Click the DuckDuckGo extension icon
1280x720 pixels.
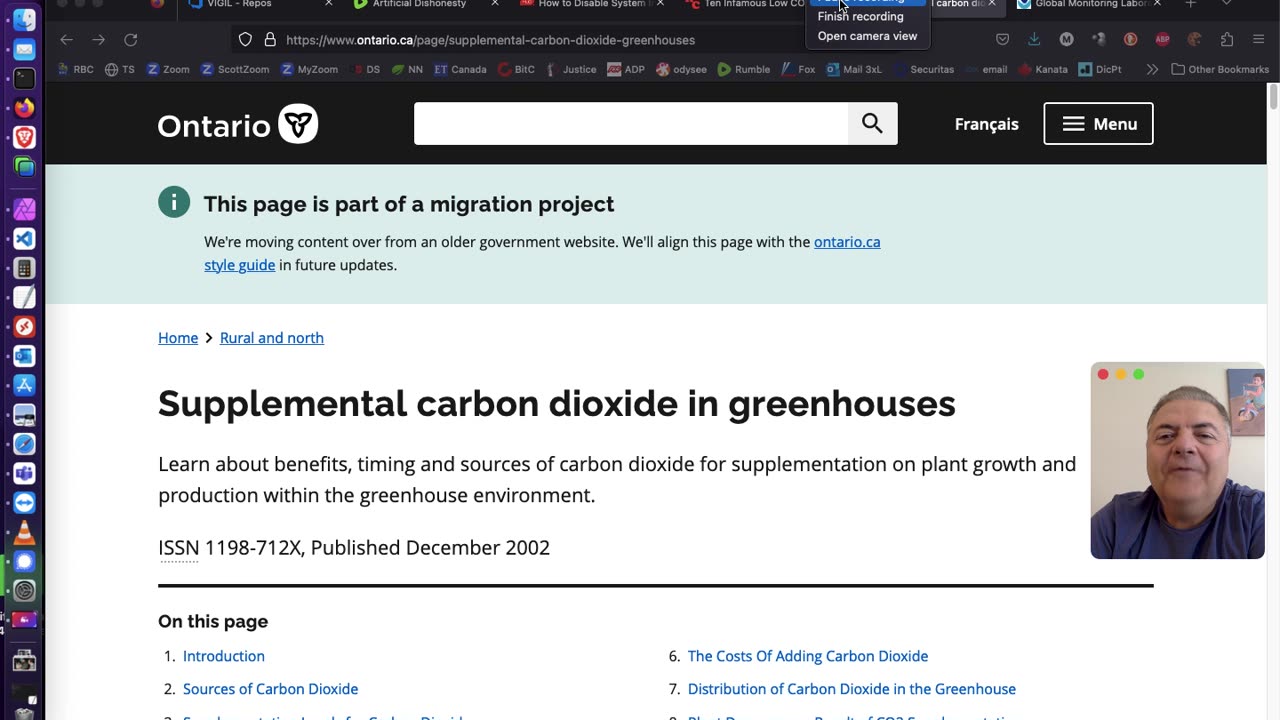[1130, 40]
